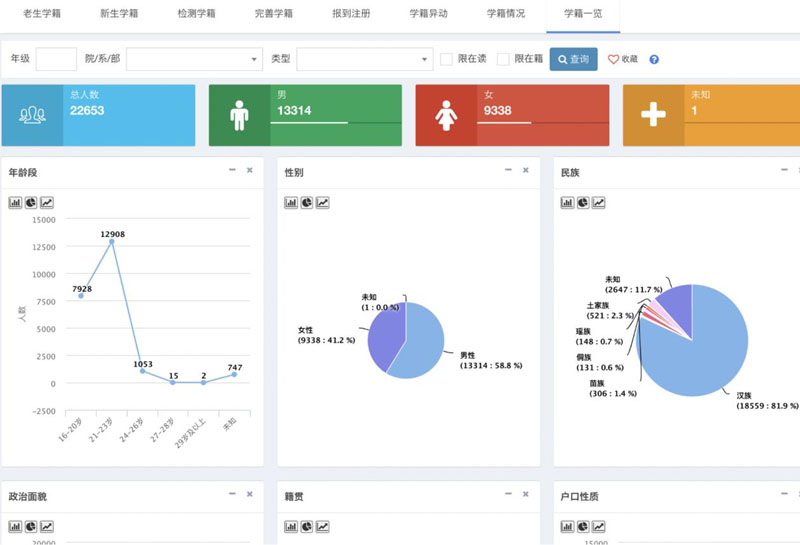Switch 年龄段 panel to bar chart view

click(x=15, y=203)
